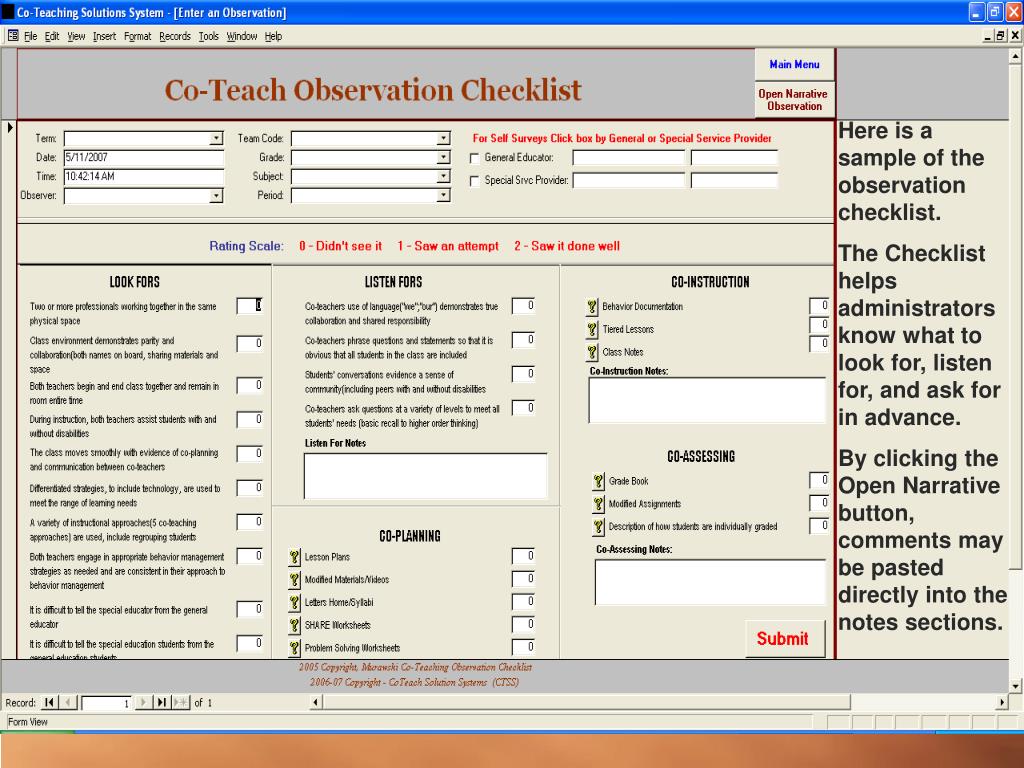The width and height of the screenshot is (1024, 768).
Task: Click help icon beside Behavior Documentation
Action: [592, 306]
